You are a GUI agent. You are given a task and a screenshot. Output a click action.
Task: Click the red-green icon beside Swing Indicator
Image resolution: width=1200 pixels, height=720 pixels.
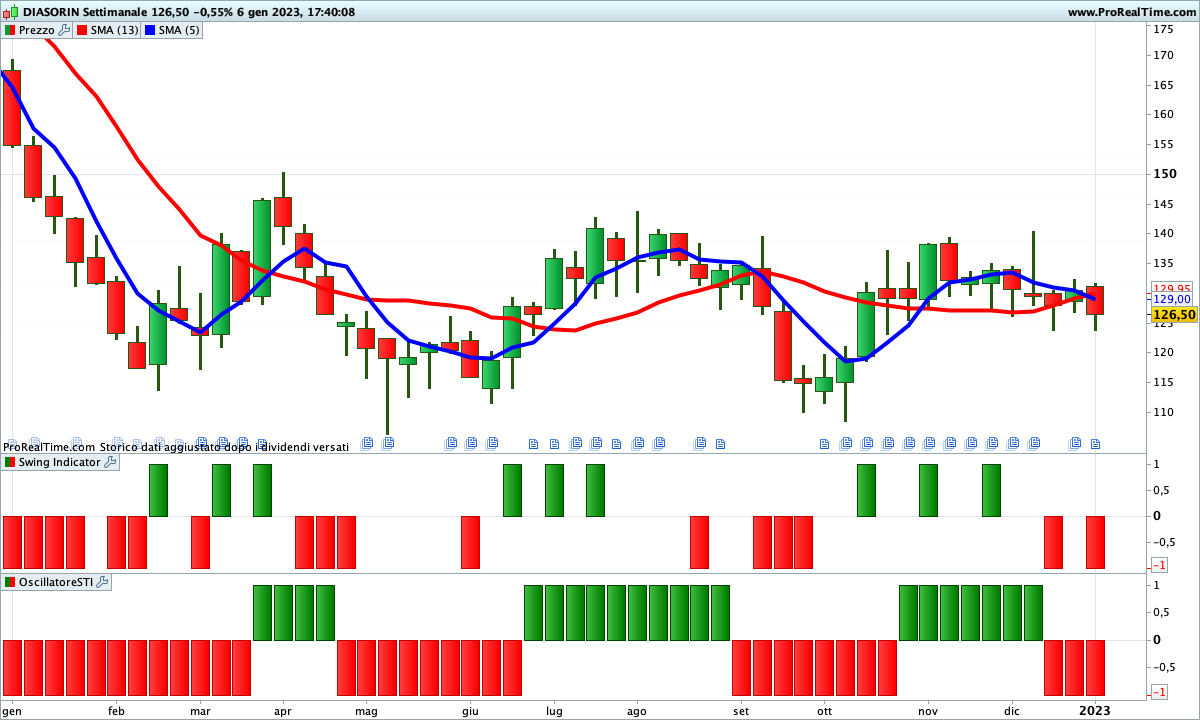9,462
